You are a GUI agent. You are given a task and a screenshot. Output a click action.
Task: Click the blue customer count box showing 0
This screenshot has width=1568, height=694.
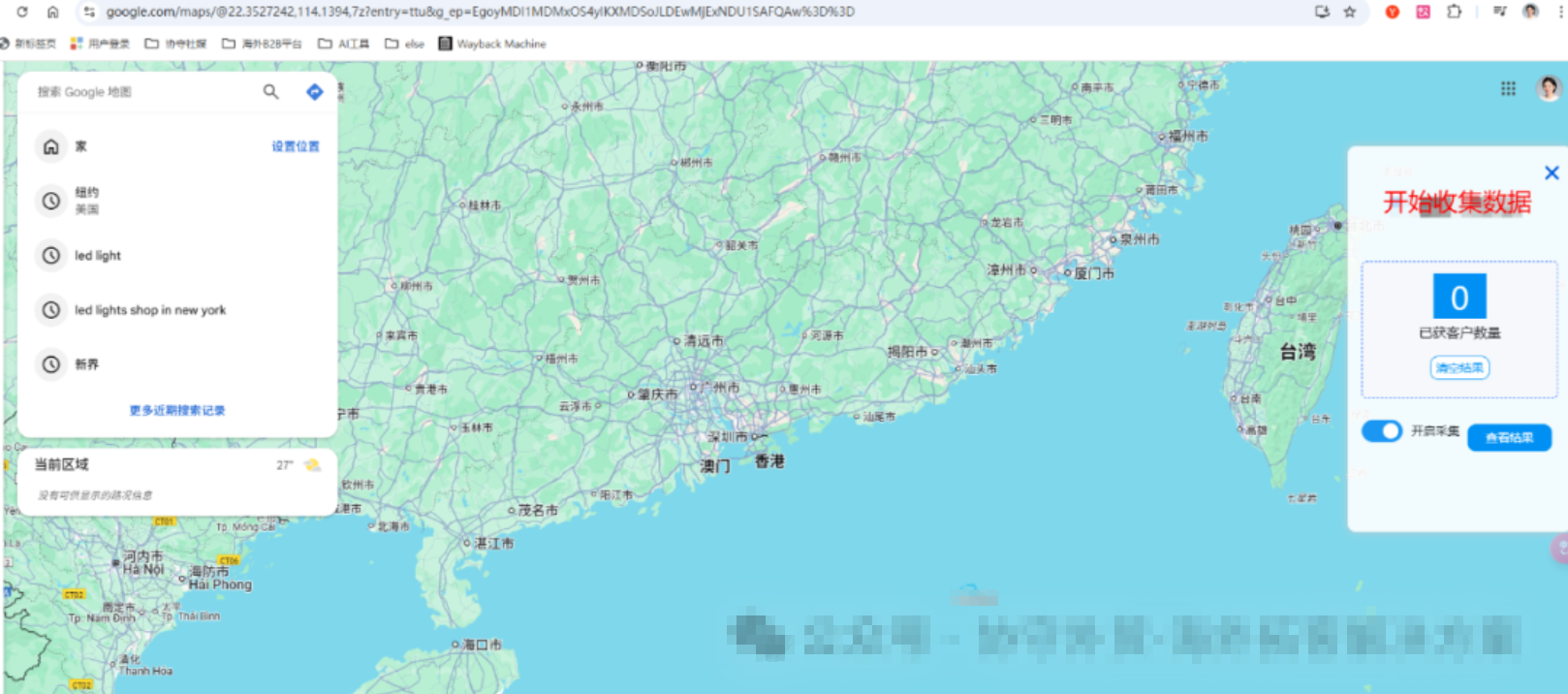[x=1459, y=297]
